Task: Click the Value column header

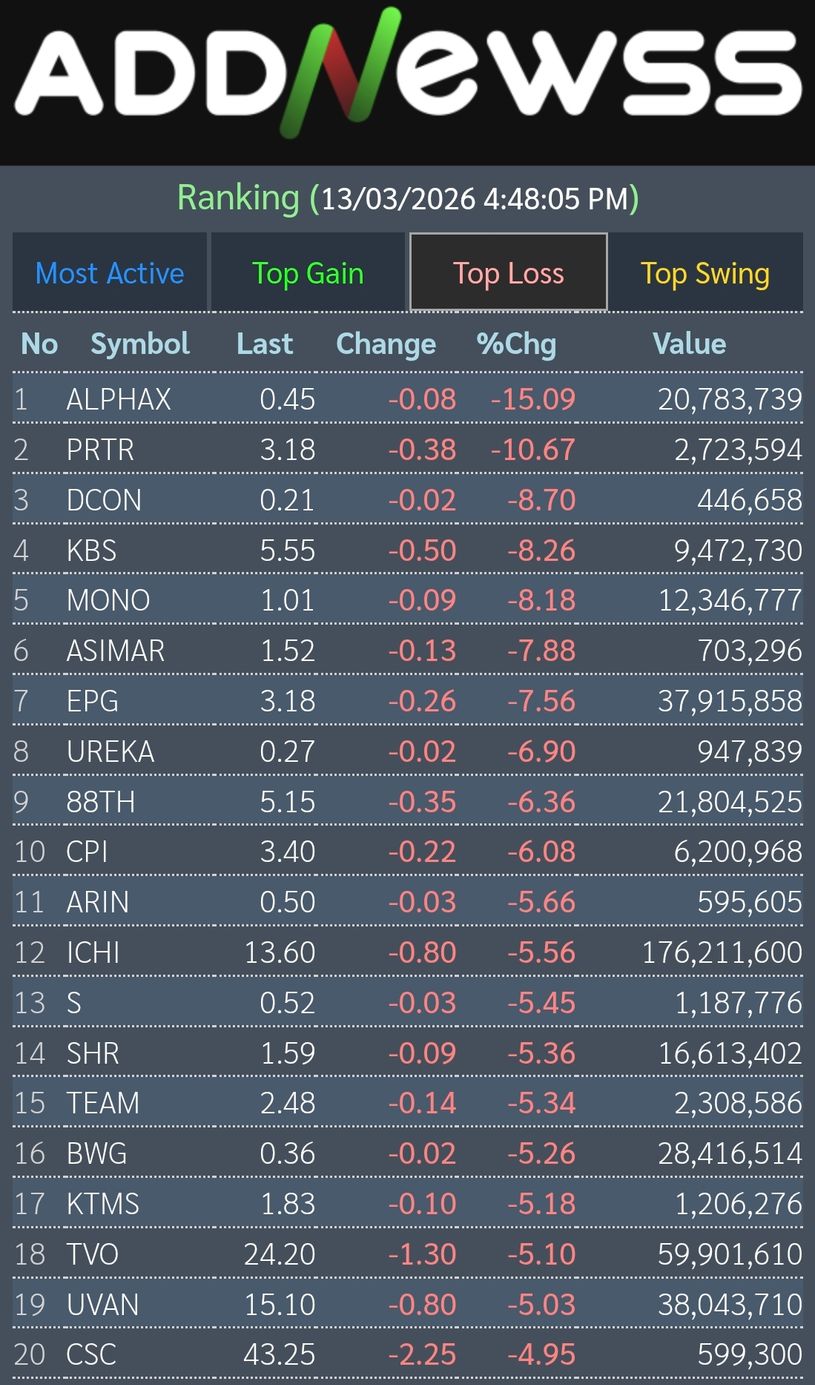Action: [x=689, y=344]
